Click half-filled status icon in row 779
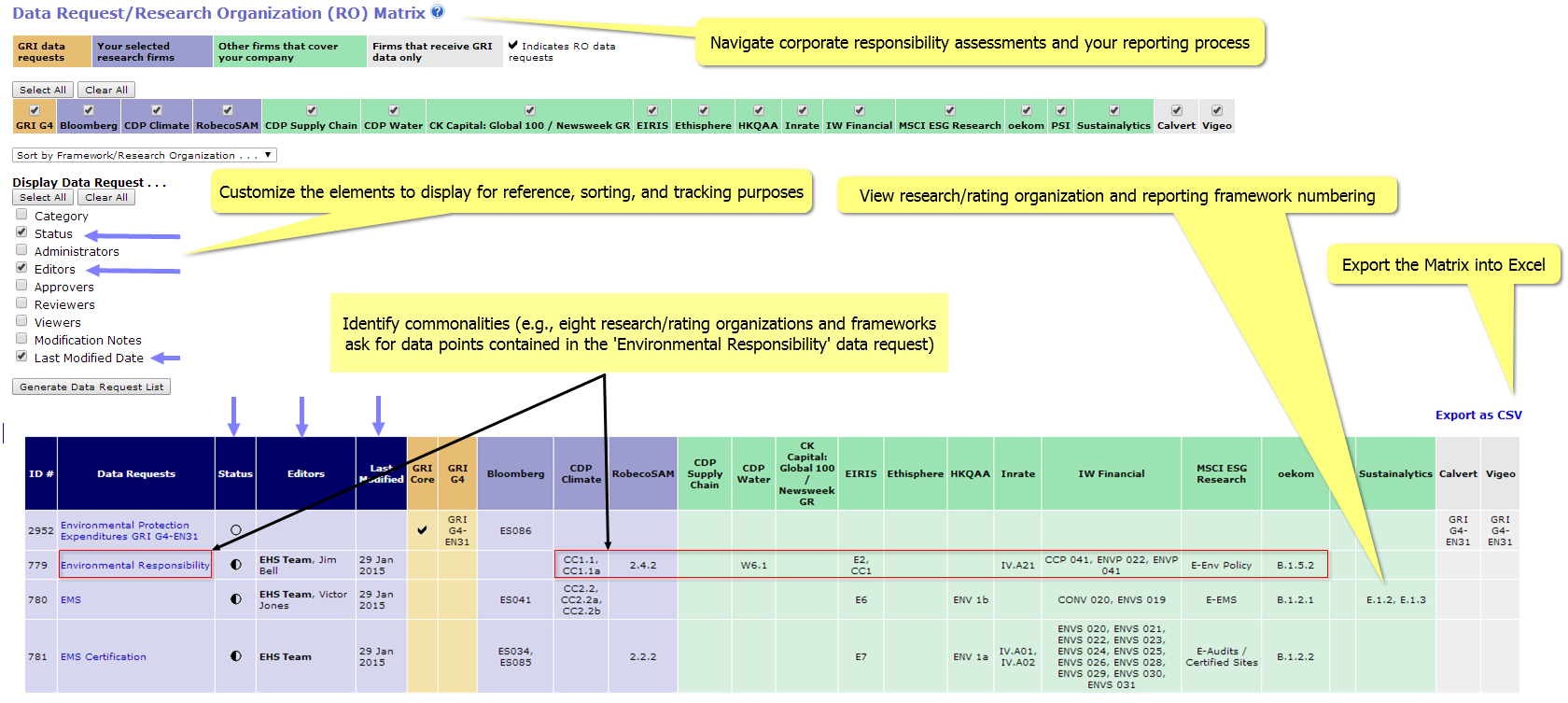Screen dimensions: 1568x703 [x=235, y=565]
